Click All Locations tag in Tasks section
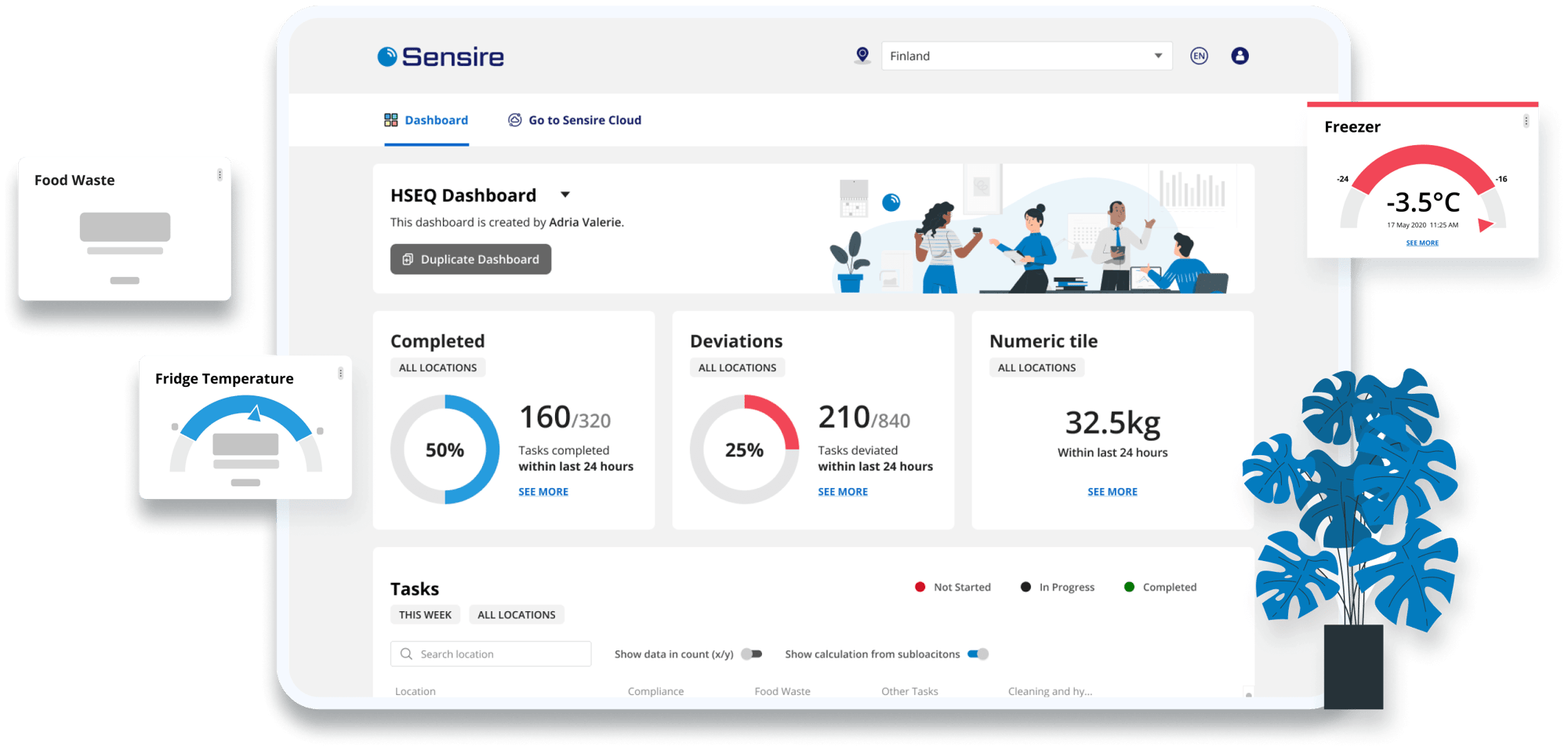Viewport: 1568px width, 750px height. tap(517, 614)
